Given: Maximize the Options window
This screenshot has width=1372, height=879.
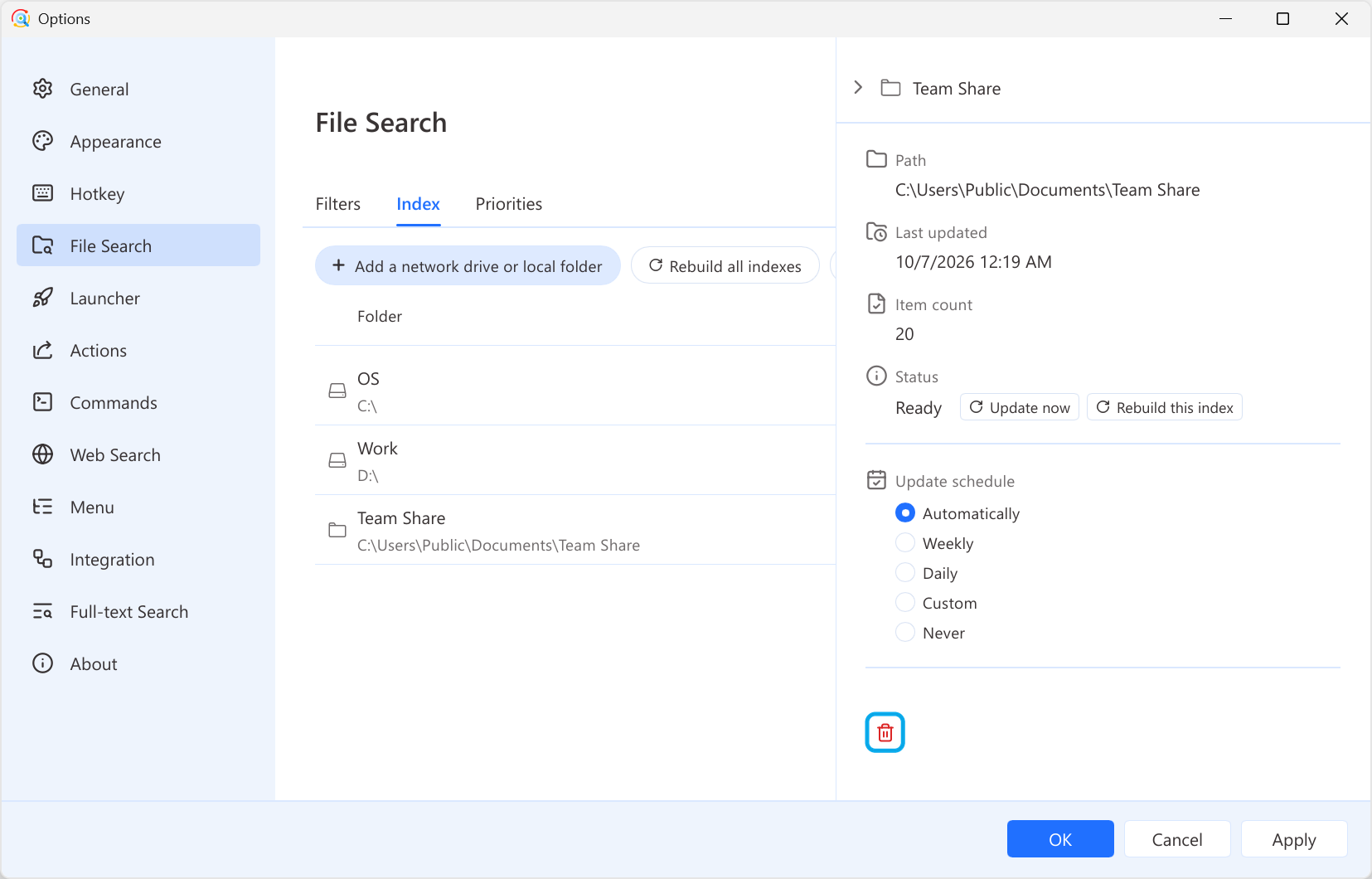Looking at the screenshot, I should [x=1282, y=18].
